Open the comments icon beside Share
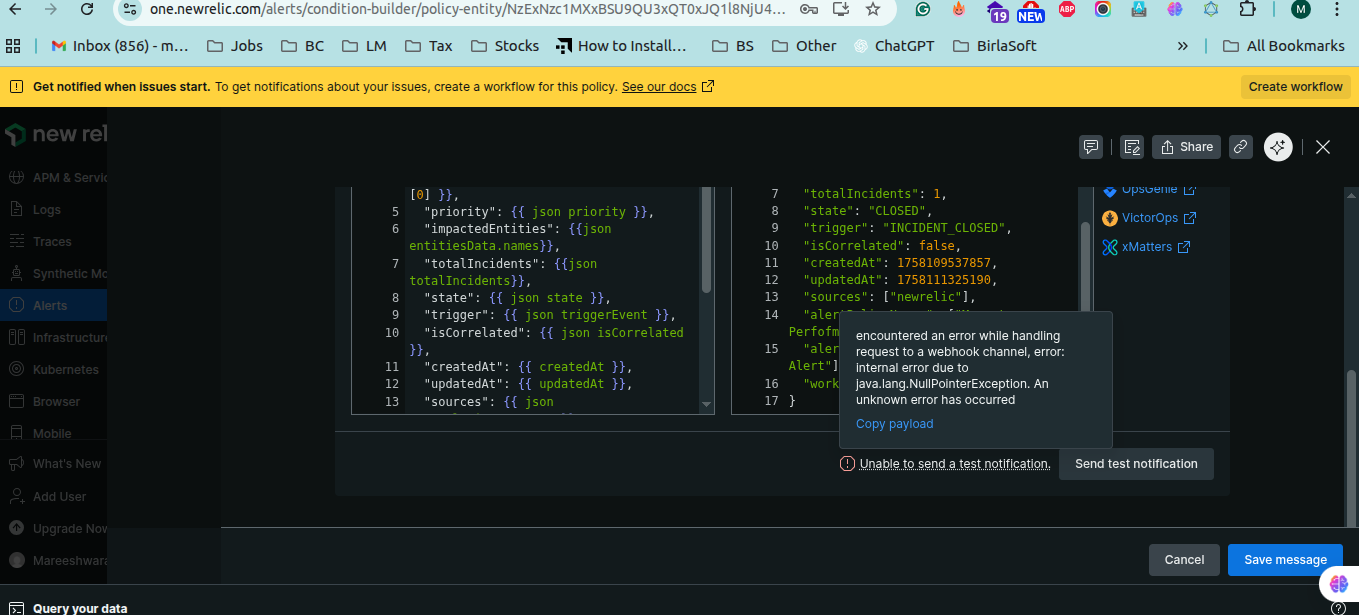Image resolution: width=1359 pixels, height=615 pixels. (1091, 147)
